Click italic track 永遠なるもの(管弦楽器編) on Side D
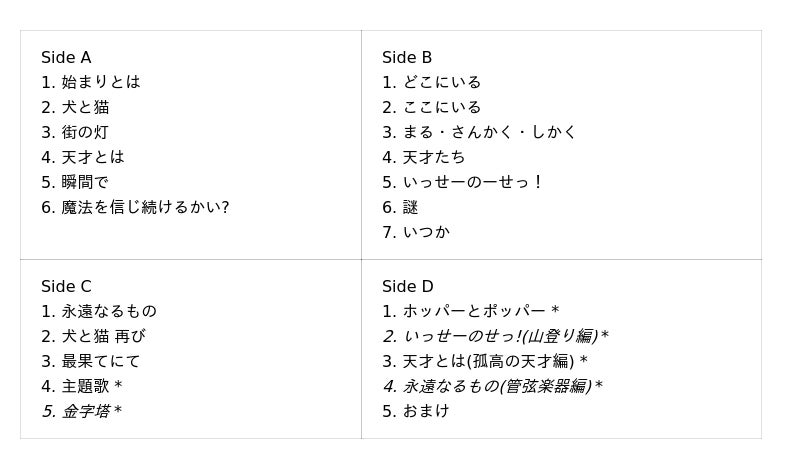800x469 pixels. point(502,387)
